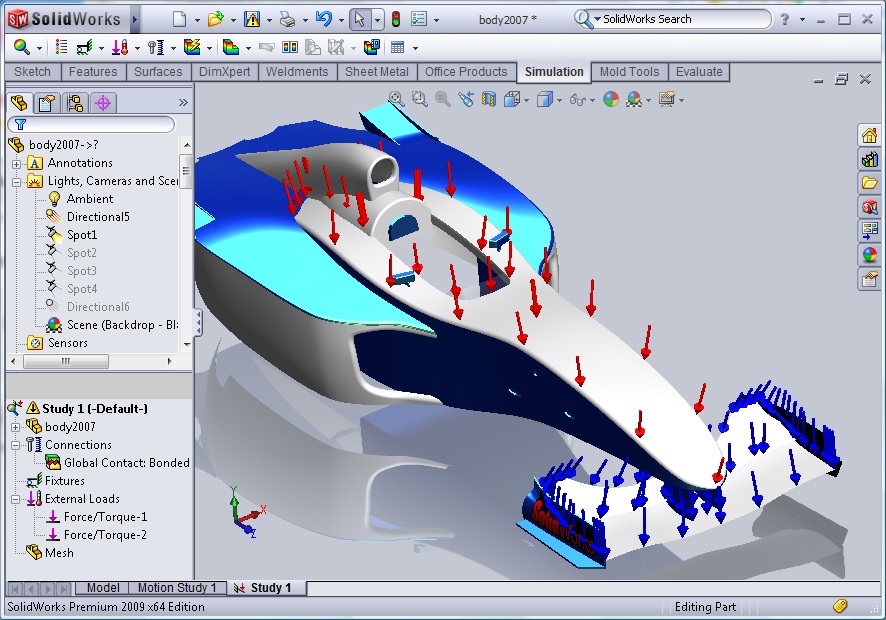Screen dimensions: 886x620
Task: Click the Apply Material list icon
Action: 61,47
